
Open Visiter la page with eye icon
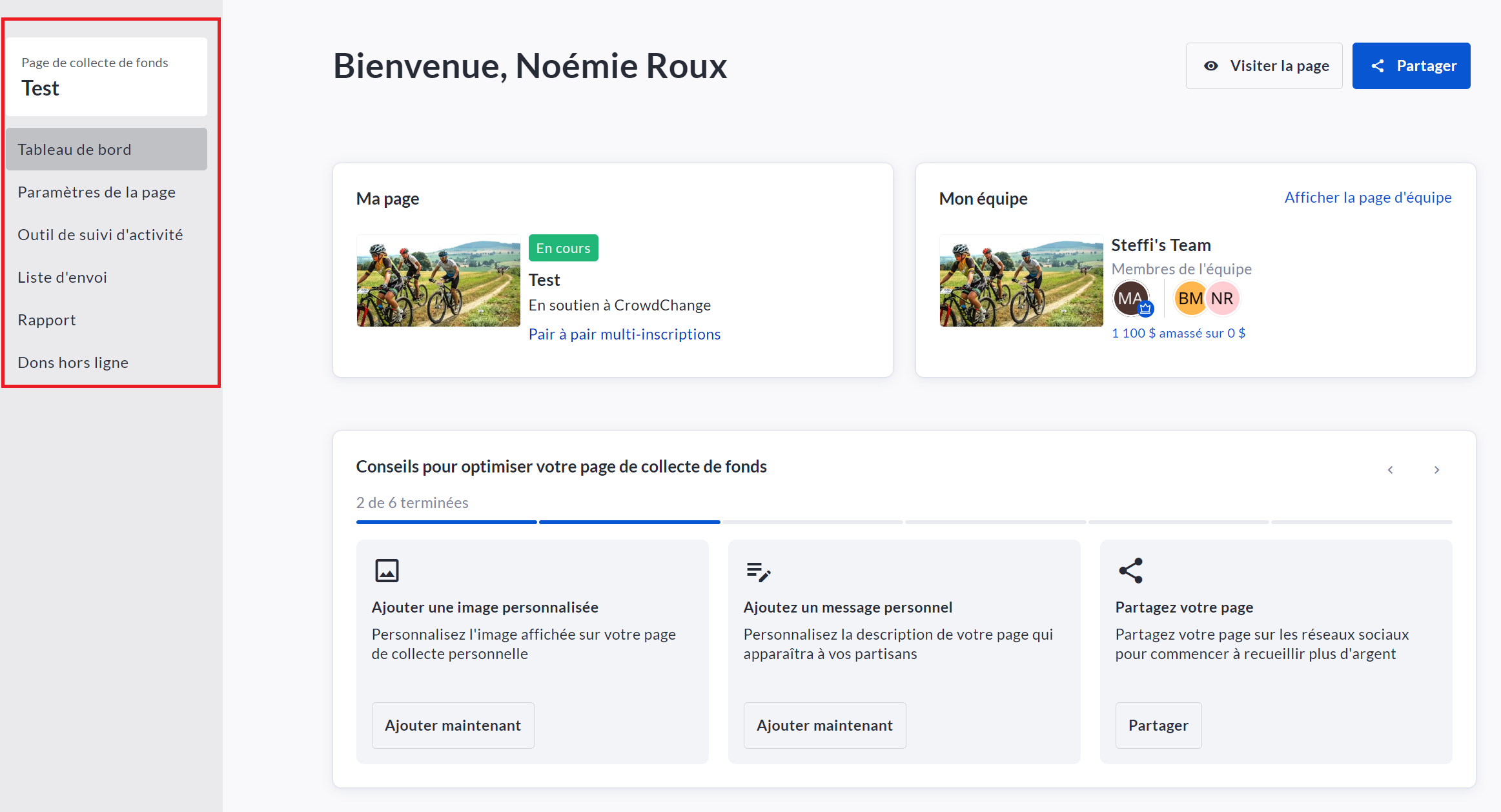click(x=1263, y=66)
